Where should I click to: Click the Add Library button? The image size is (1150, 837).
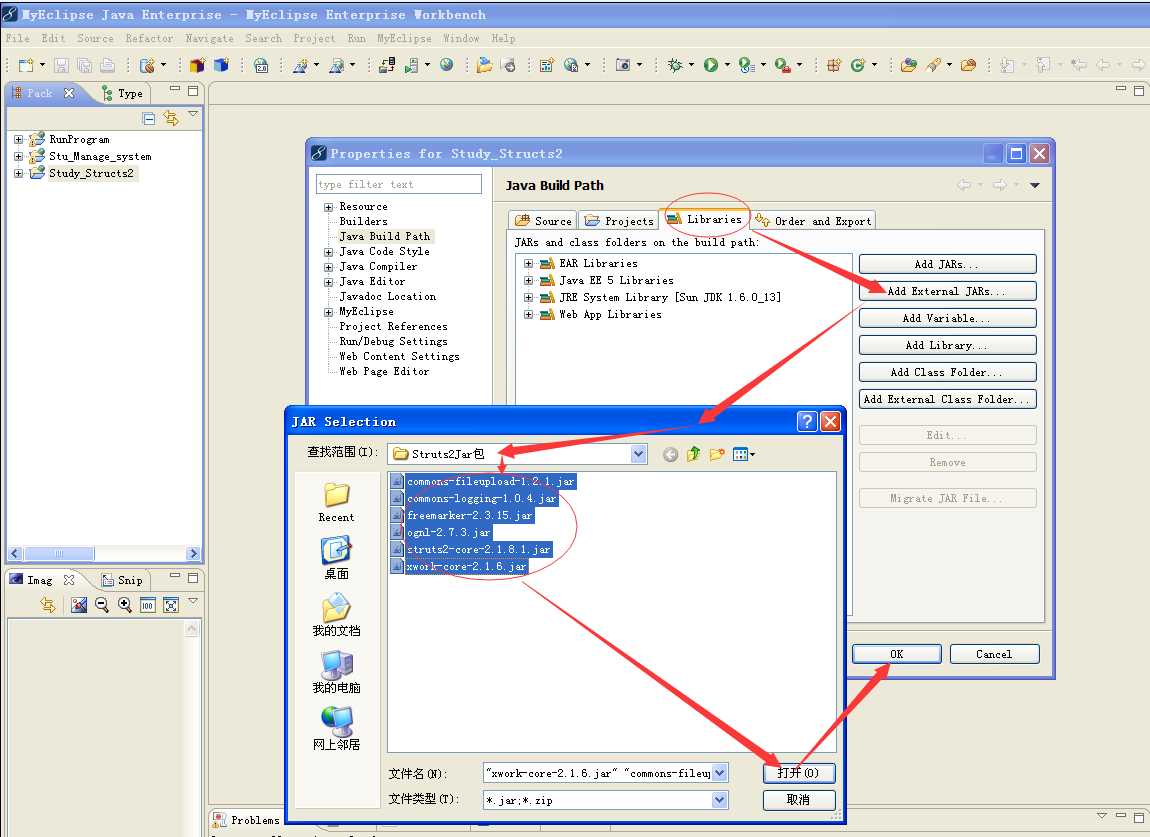tap(948, 345)
